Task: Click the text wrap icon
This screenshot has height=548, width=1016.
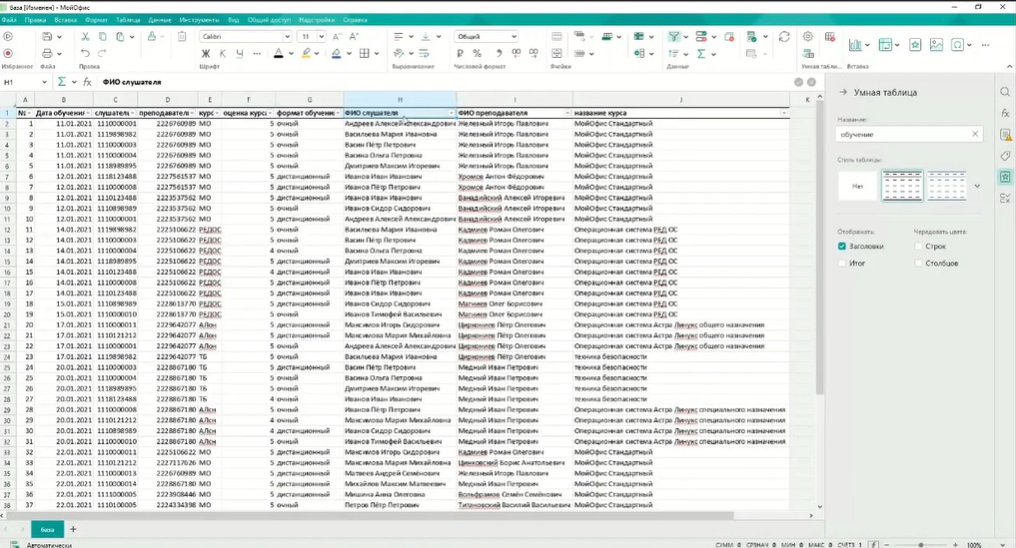Action: pos(424,54)
